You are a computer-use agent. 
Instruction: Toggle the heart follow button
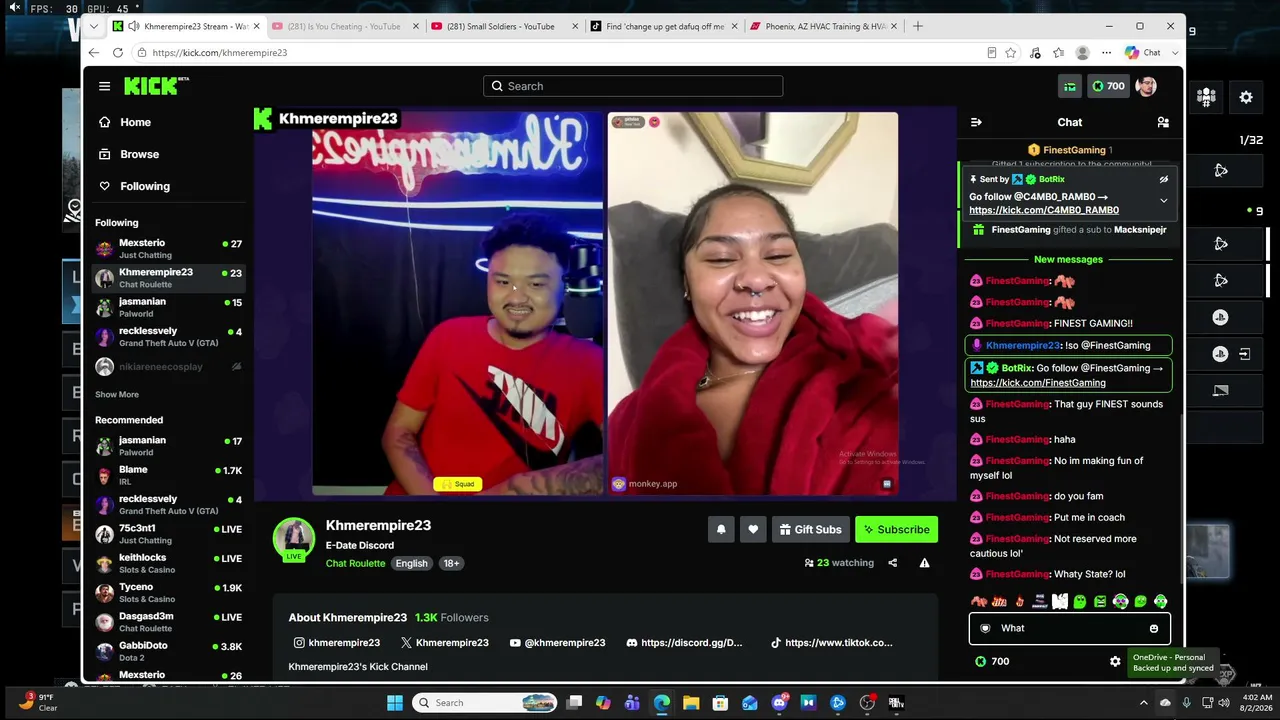753,529
